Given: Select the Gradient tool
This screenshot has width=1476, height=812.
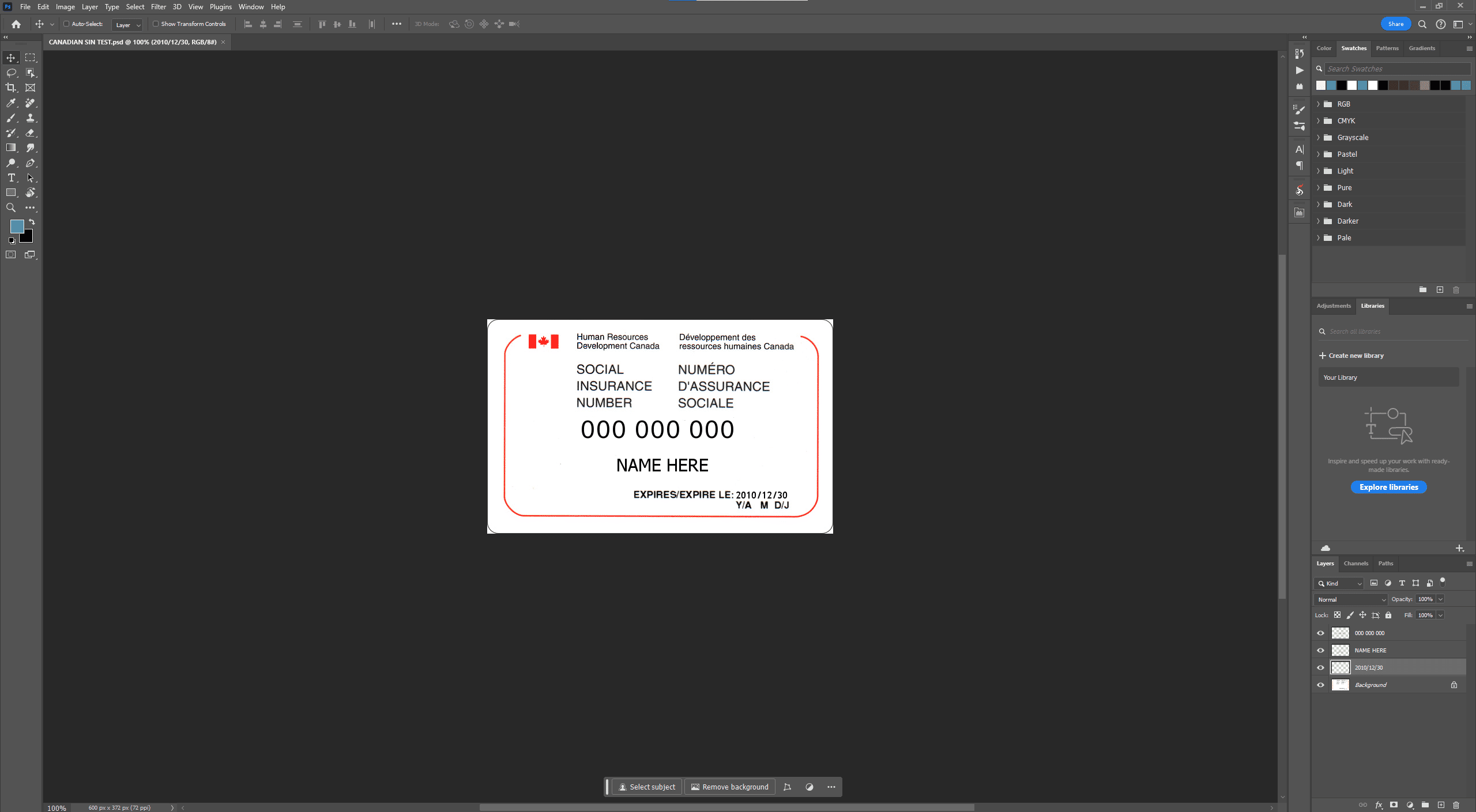Looking at the screenshot, I should click(11, 148).
